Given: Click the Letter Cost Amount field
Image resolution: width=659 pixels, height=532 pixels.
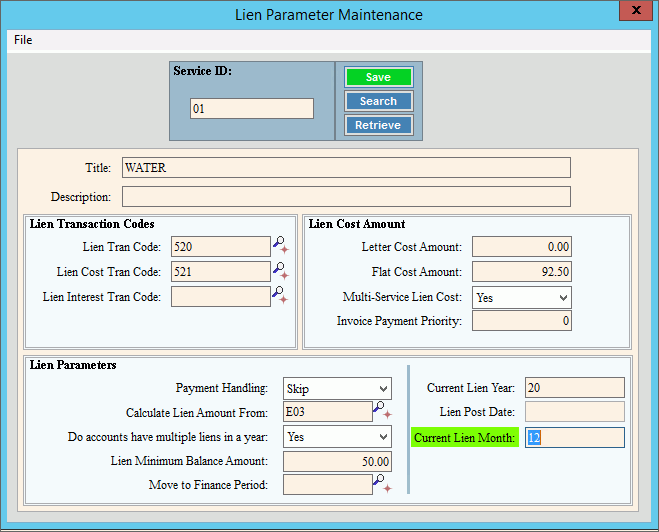Looking at the screenshot, I should click(x=522, y=246).
